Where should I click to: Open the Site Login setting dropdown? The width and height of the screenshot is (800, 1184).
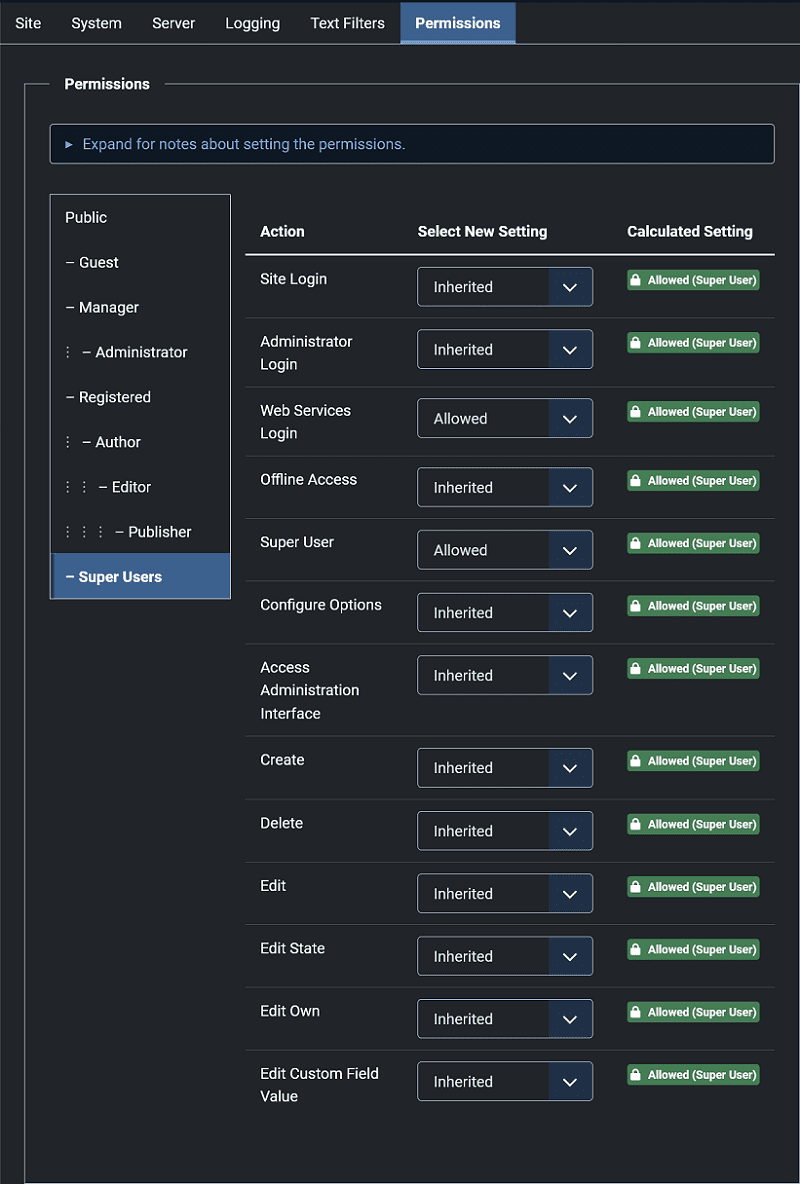point(504,287)
